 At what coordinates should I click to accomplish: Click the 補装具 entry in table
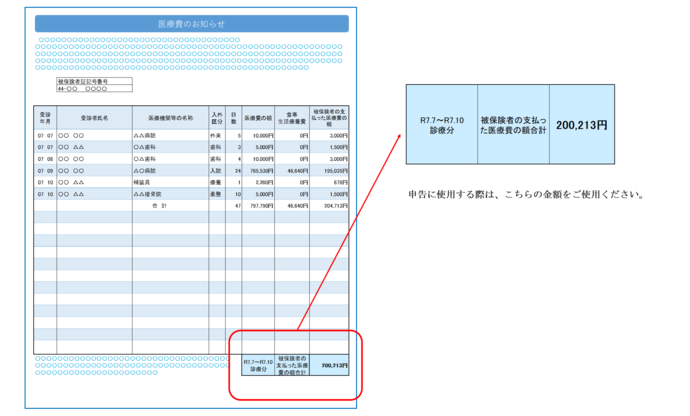[144, 183]
